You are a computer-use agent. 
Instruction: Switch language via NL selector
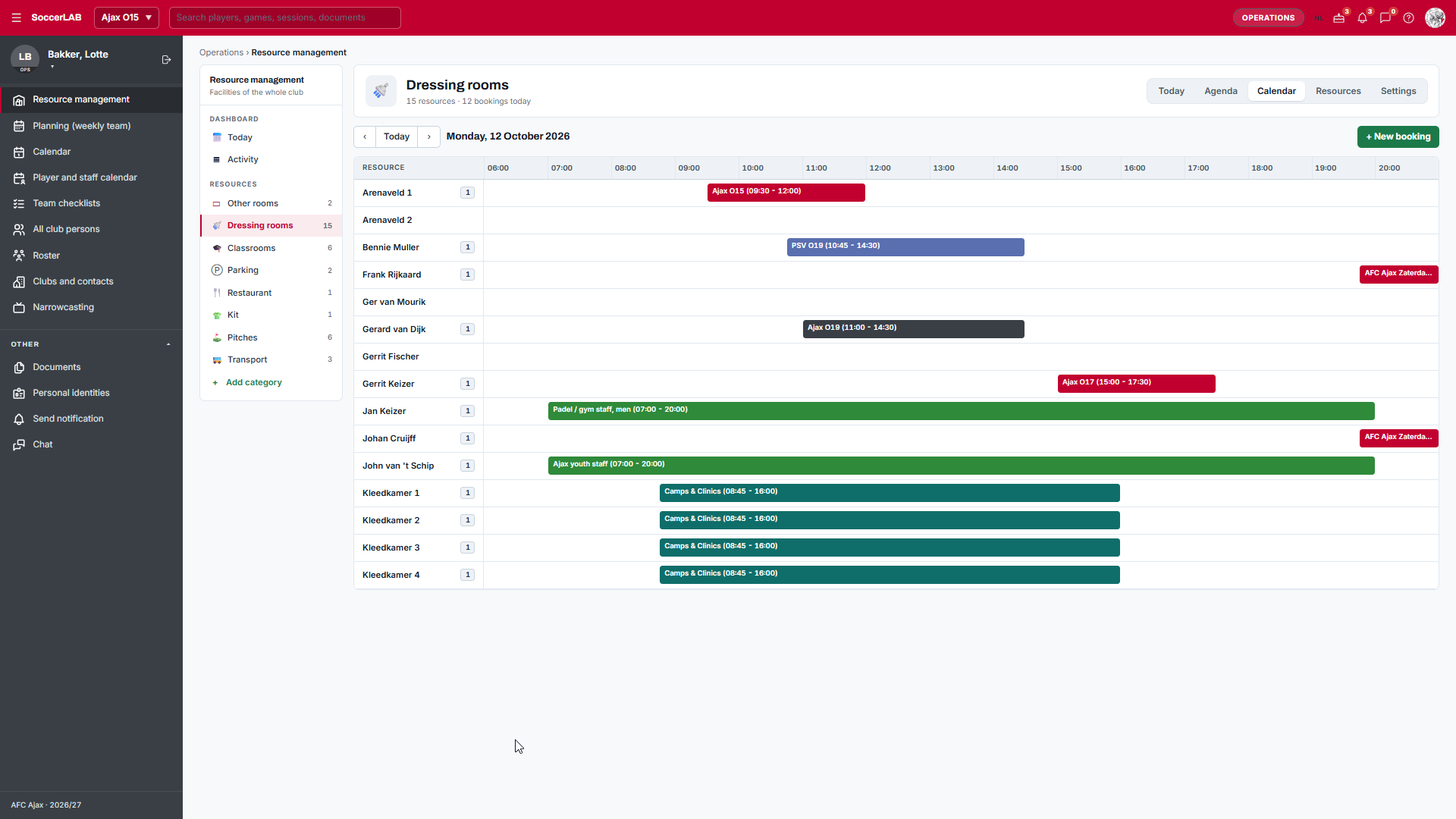[1319, 18]
